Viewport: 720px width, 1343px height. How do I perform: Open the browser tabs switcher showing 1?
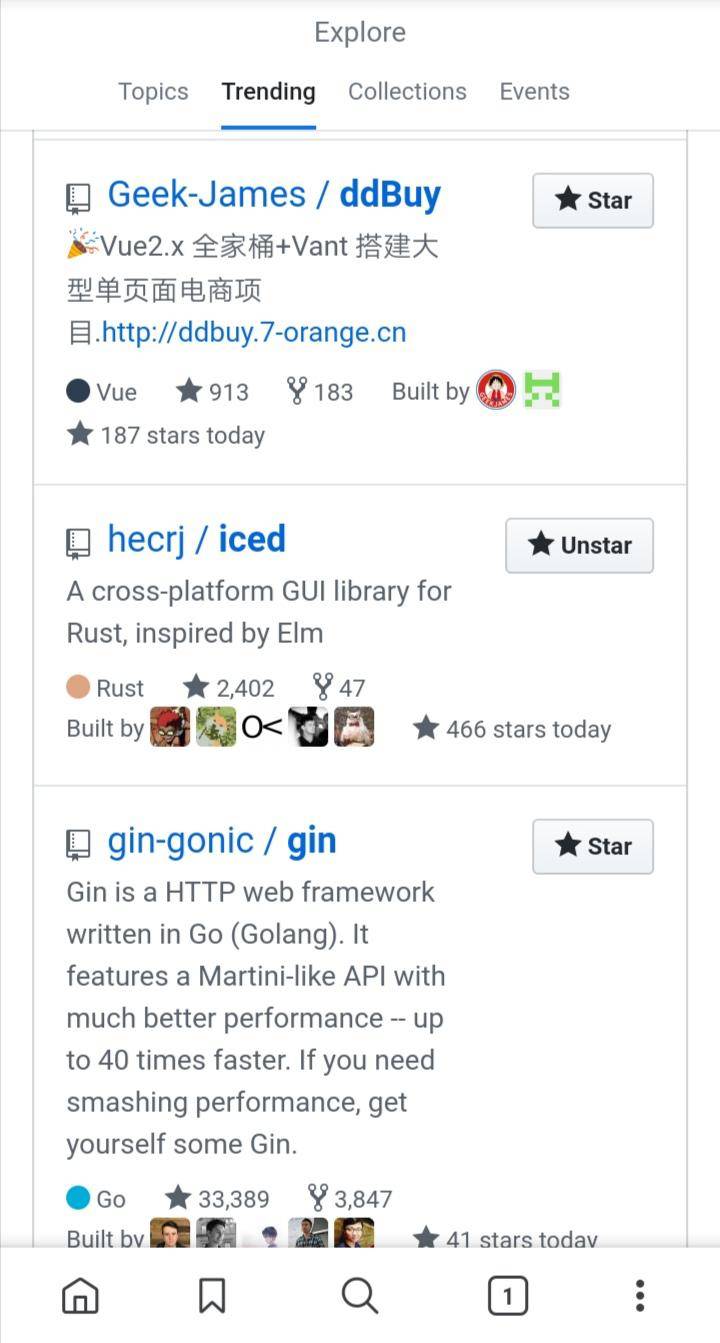point(507,1294)
